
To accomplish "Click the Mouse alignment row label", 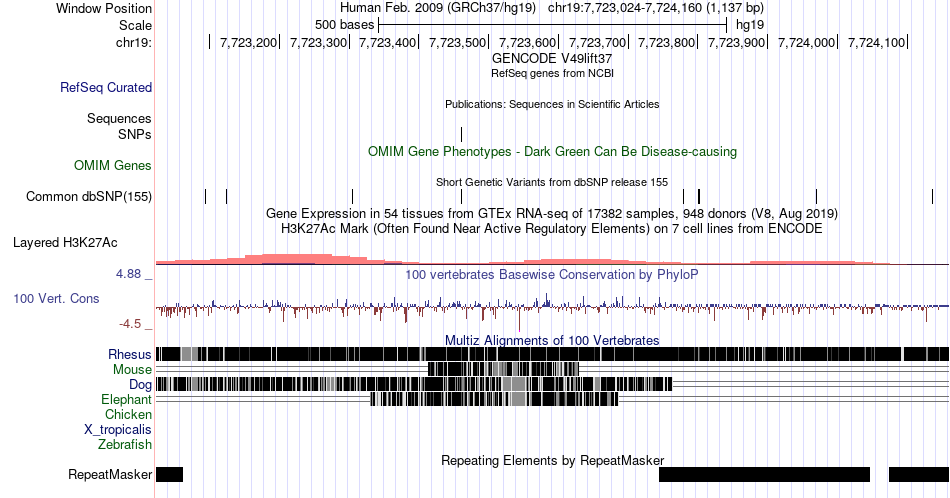I will [132, 370].
